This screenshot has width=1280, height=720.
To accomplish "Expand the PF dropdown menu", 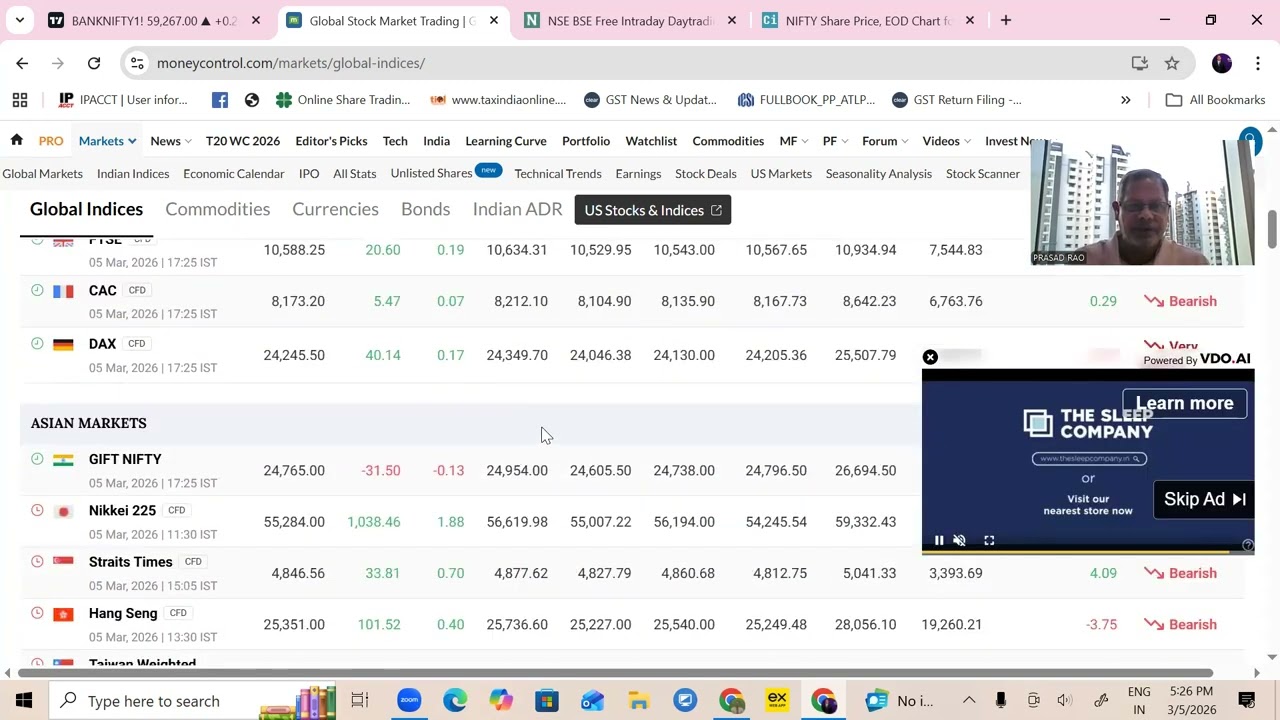I will pyautogui.click(x=835, y=141).
